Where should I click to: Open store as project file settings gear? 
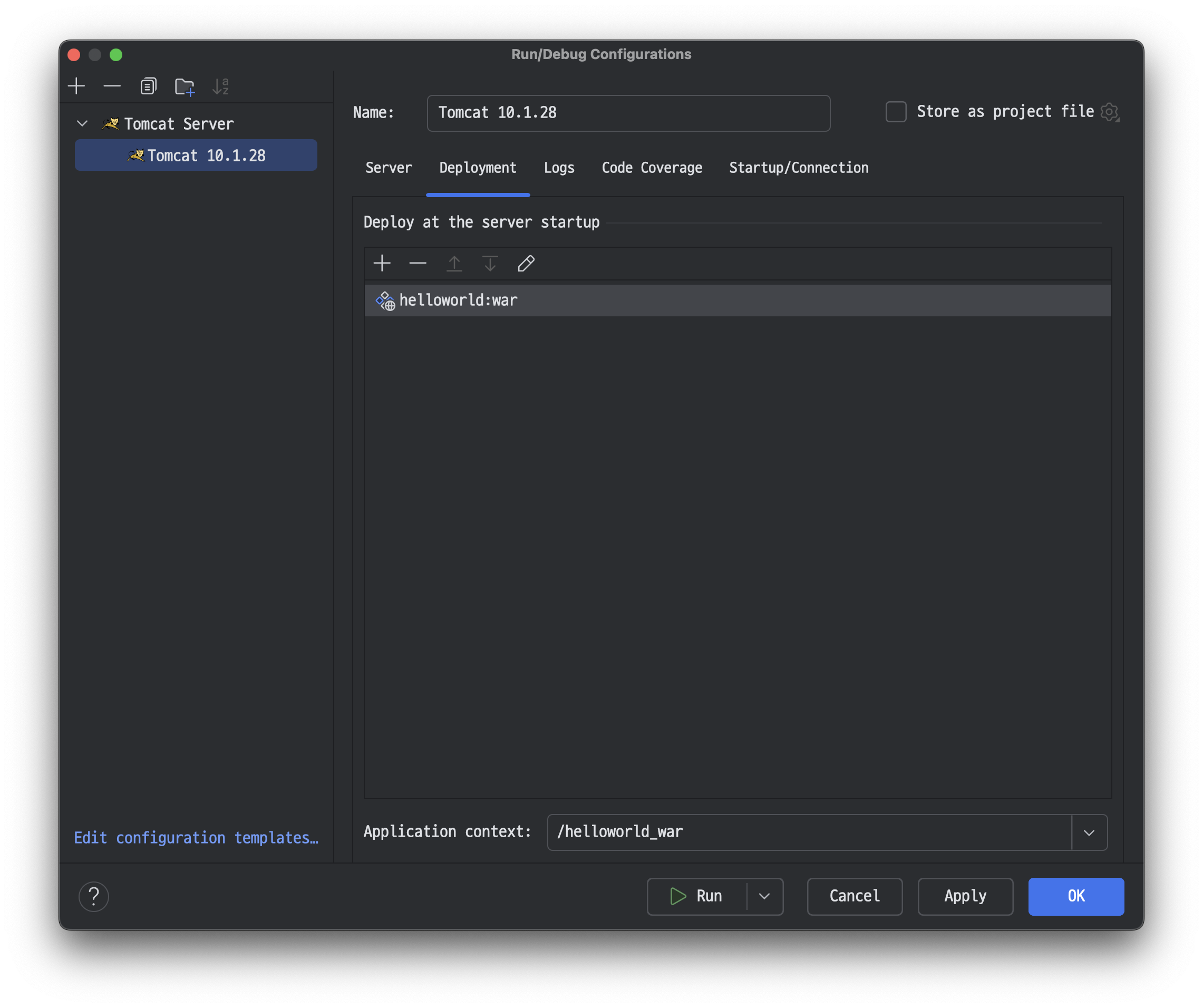[x=1110, y=112]
